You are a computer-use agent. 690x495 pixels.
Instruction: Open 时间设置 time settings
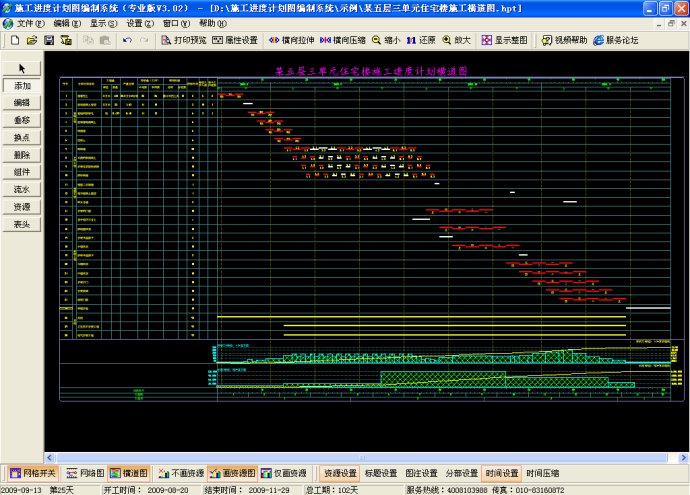pyautogui.click(x=502, y=473)
